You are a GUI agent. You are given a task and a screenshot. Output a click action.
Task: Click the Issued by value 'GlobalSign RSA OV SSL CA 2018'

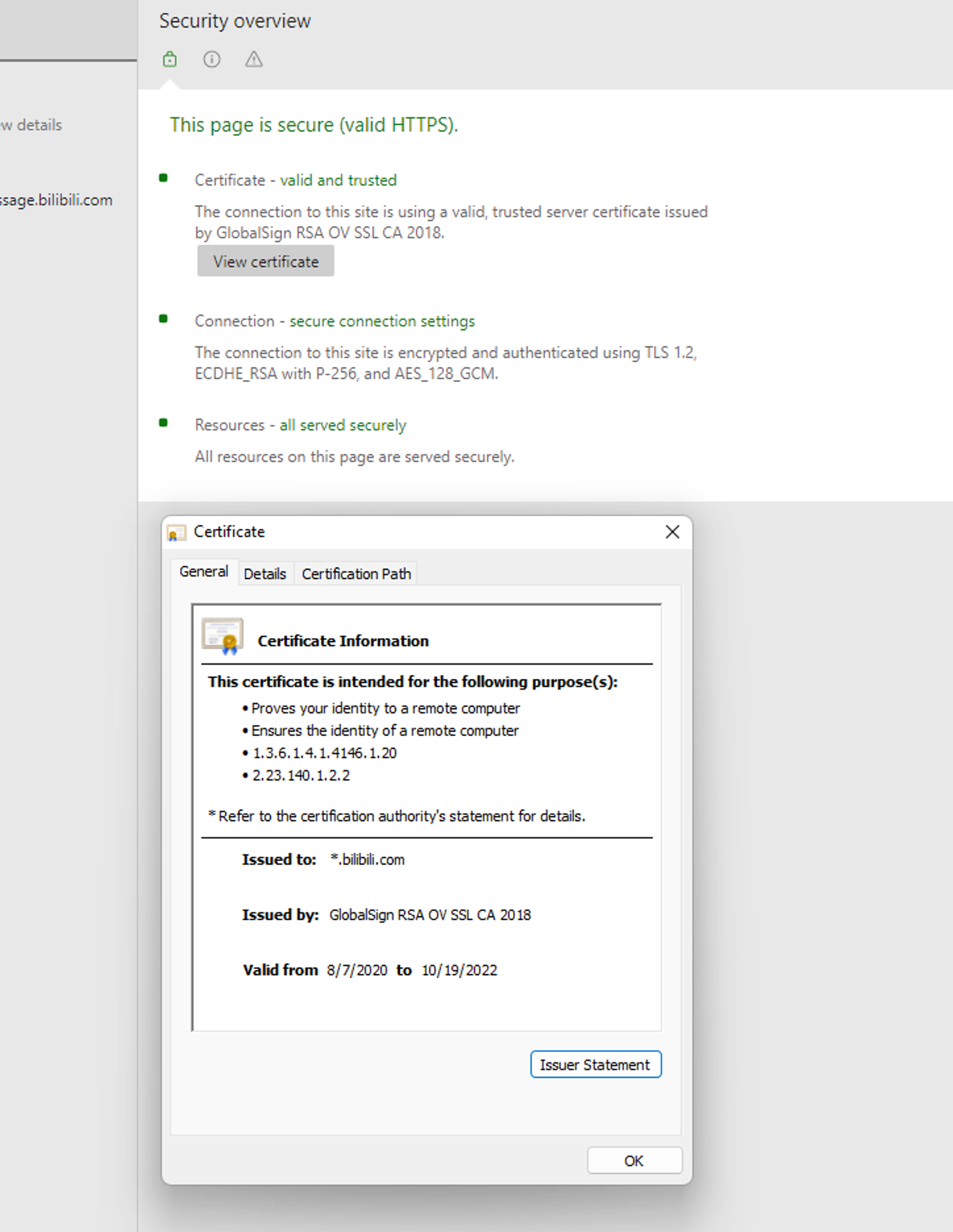pyautogui.click(x=430, y=915)
